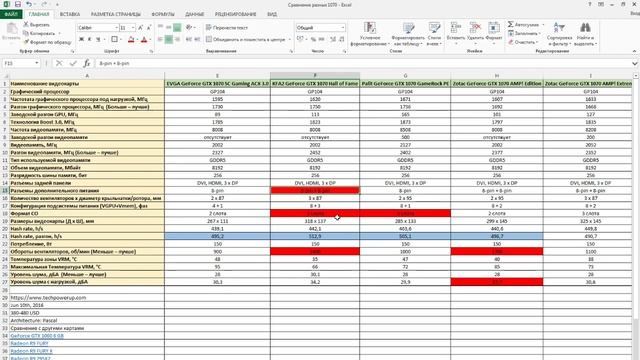Undo the last action
This screenshot has height=360, width=640.
point(29,4)
